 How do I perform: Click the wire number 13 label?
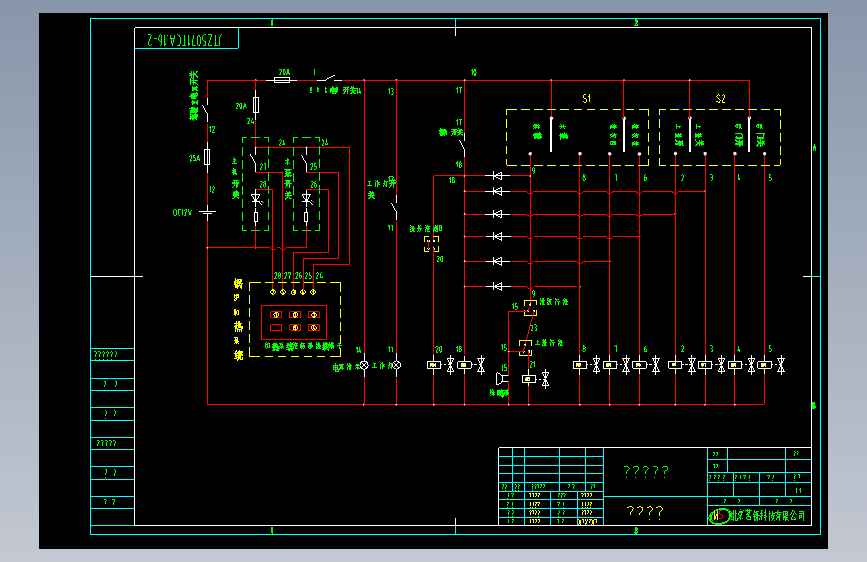click(x=391, y=91)
